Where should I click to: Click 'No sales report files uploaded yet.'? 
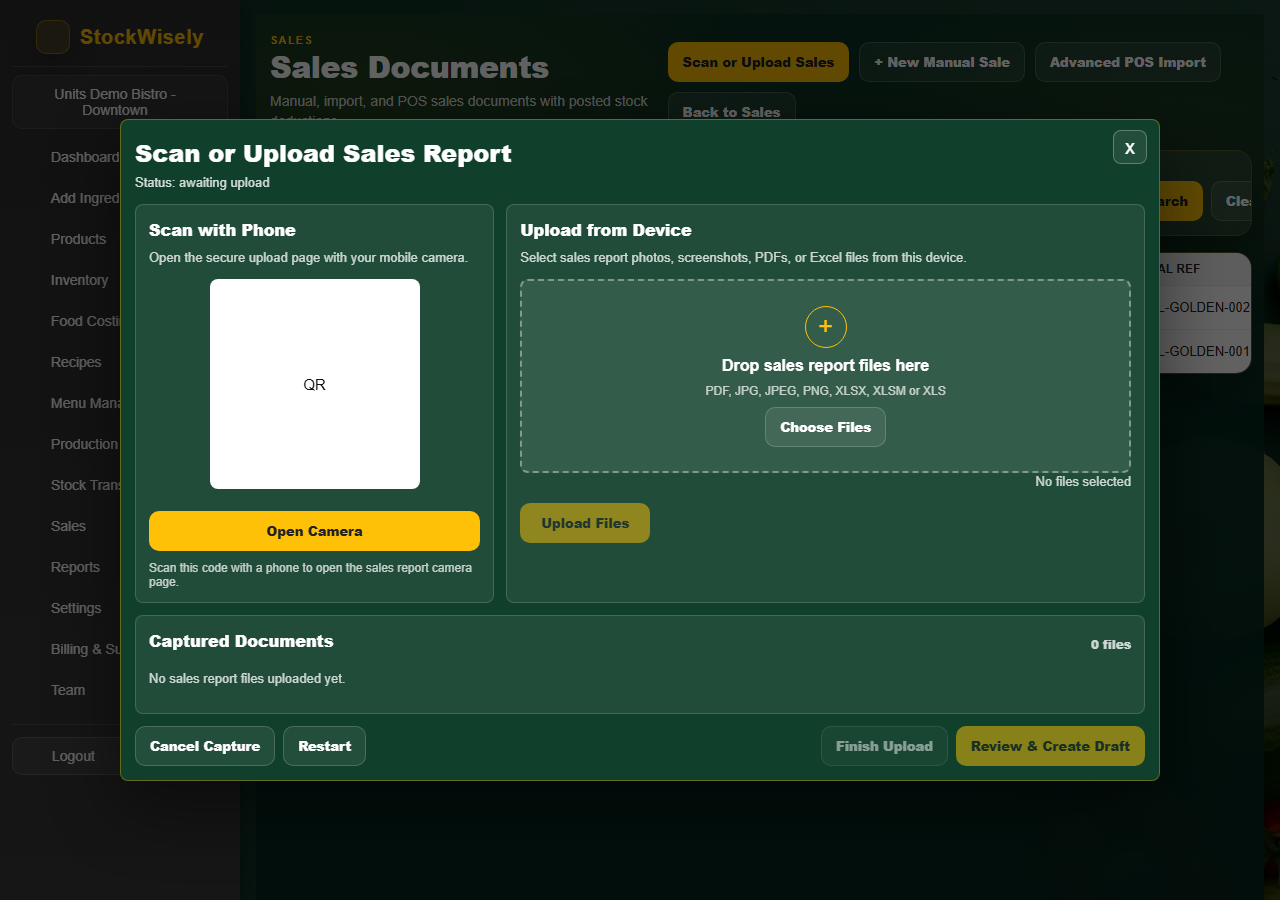point(247,679)
